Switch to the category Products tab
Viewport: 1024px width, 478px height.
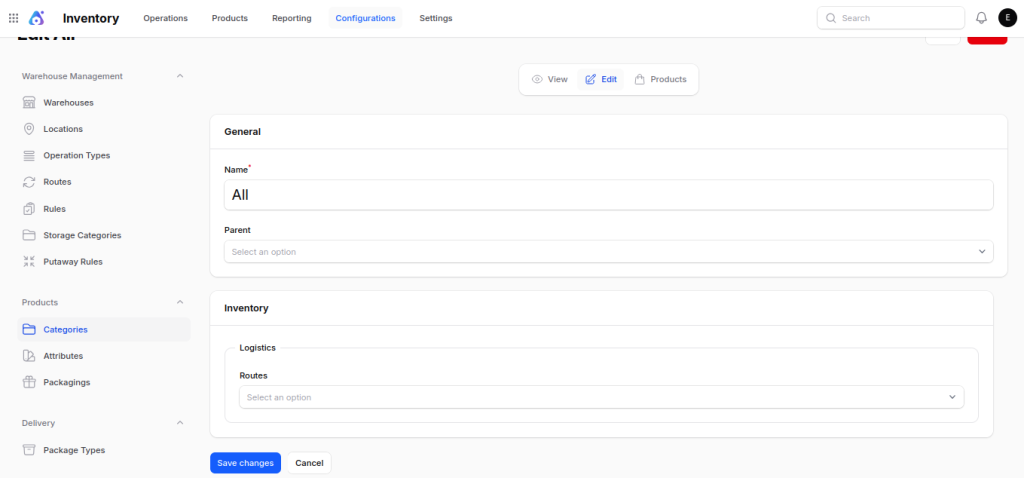[x=660, y=79]
